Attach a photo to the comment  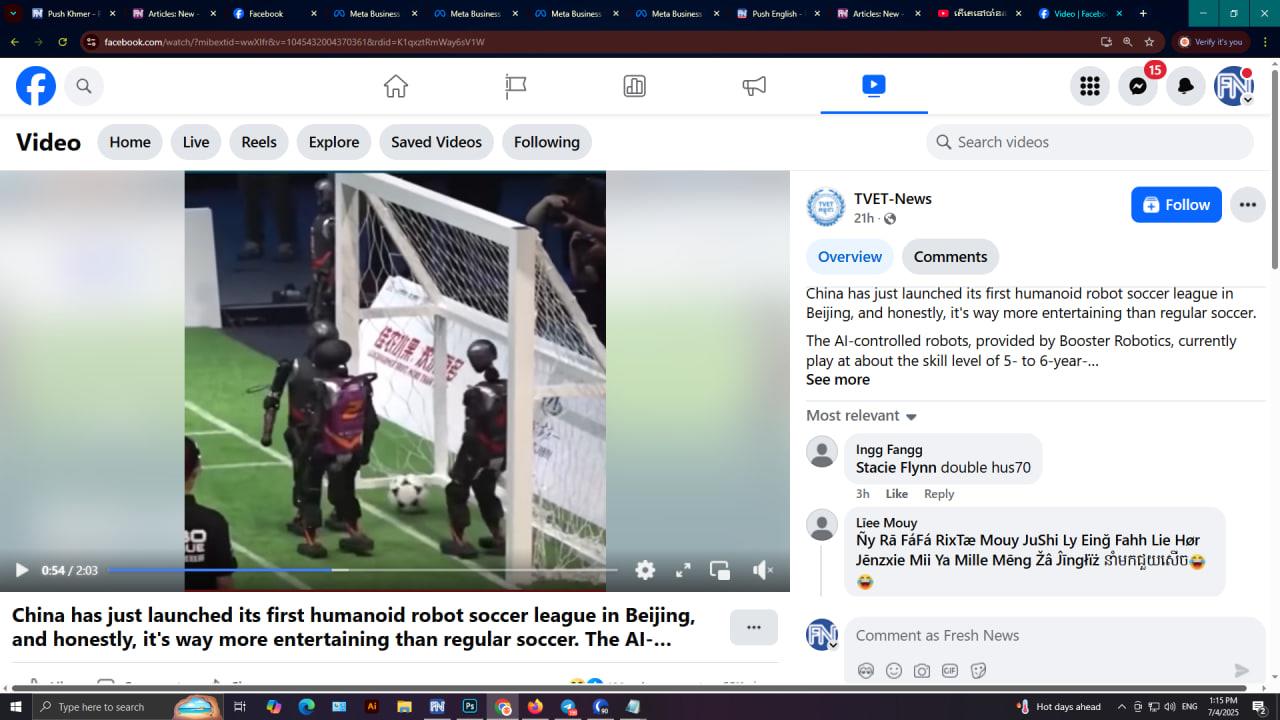(x=922, y=670)
